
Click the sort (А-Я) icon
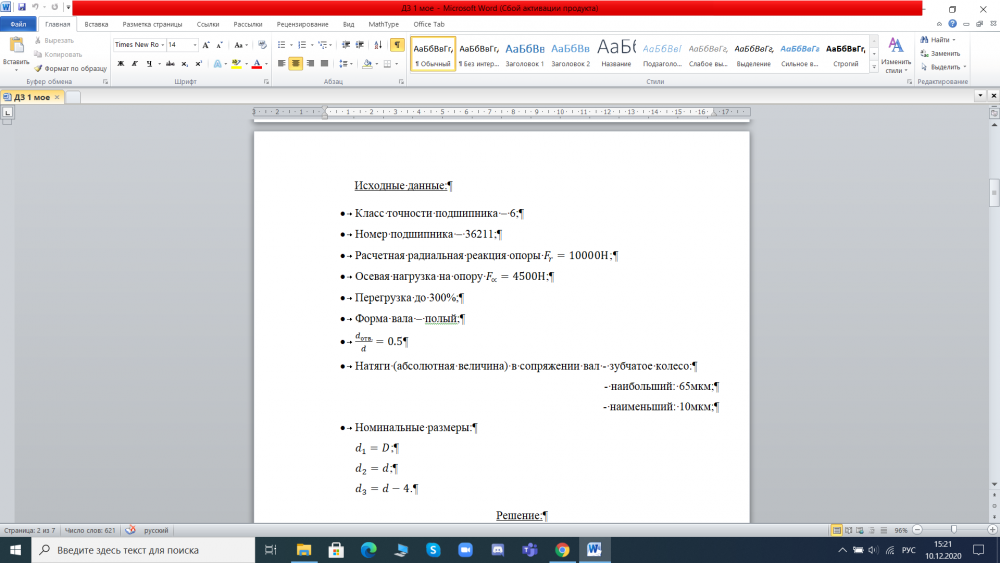(376, 45)
